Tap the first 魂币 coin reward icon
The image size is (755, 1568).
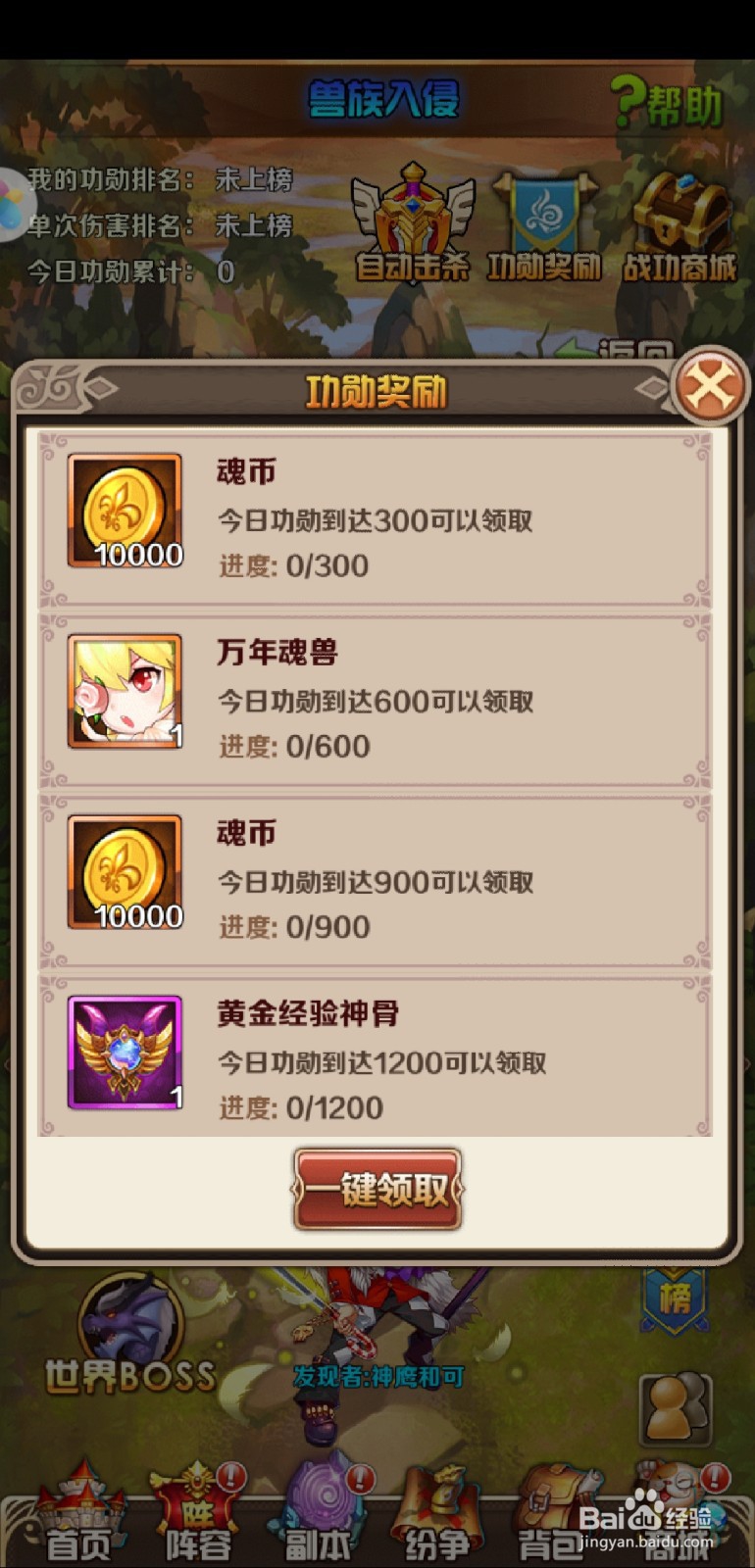(126, 511)
